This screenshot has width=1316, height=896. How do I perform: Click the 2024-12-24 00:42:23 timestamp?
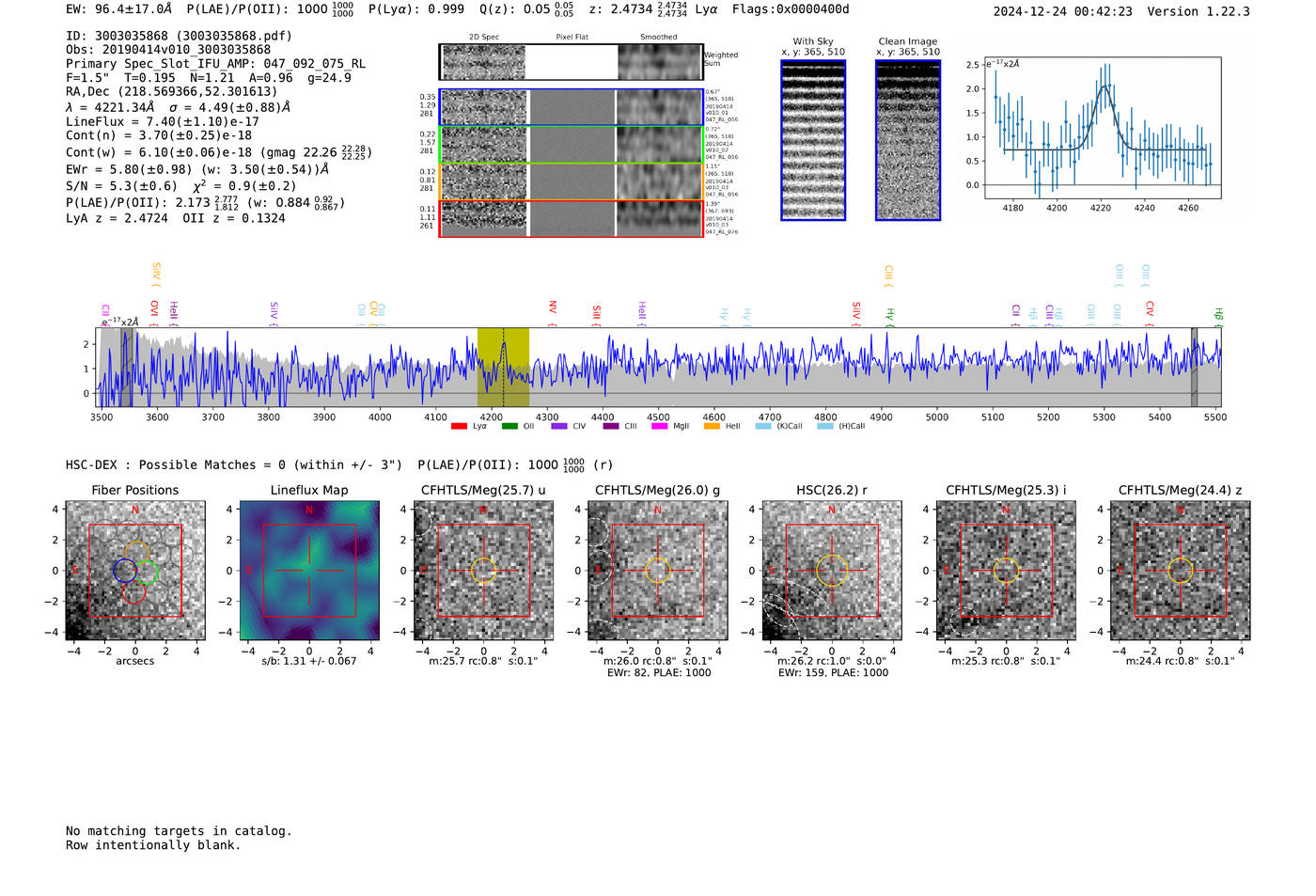pos(1063,11)
